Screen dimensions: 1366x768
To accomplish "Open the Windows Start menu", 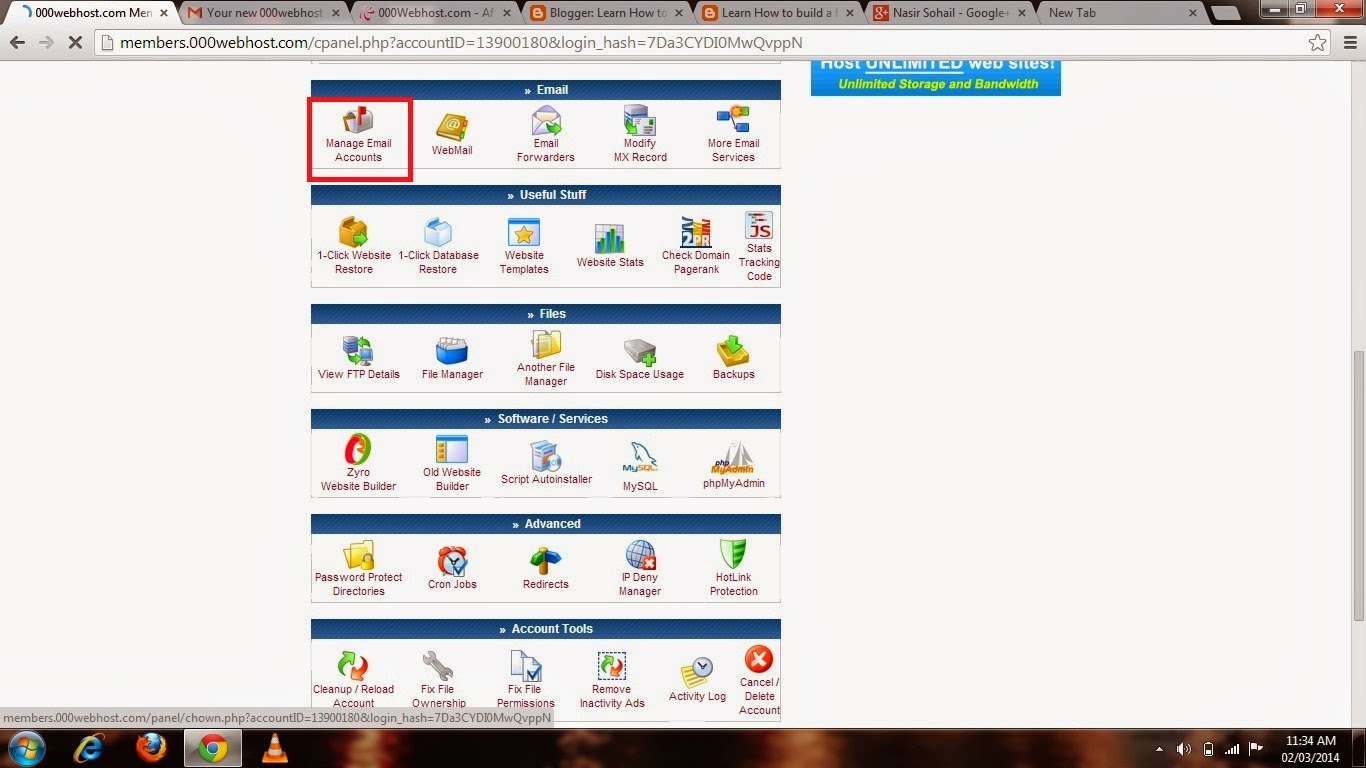I will point(26,748).
